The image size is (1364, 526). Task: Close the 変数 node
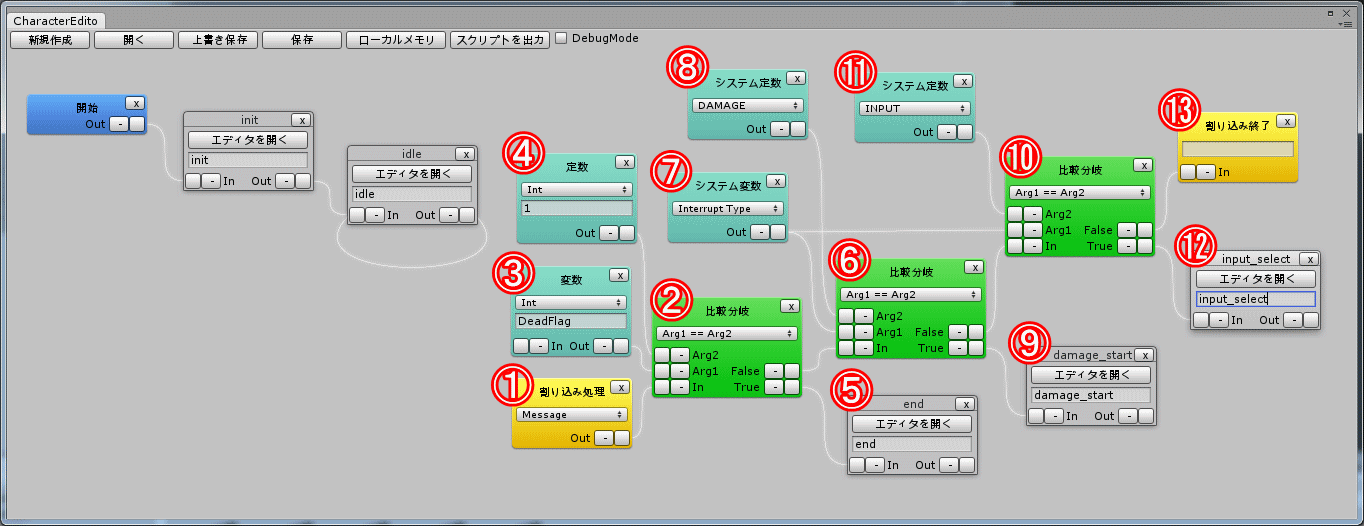coord(619,275)
